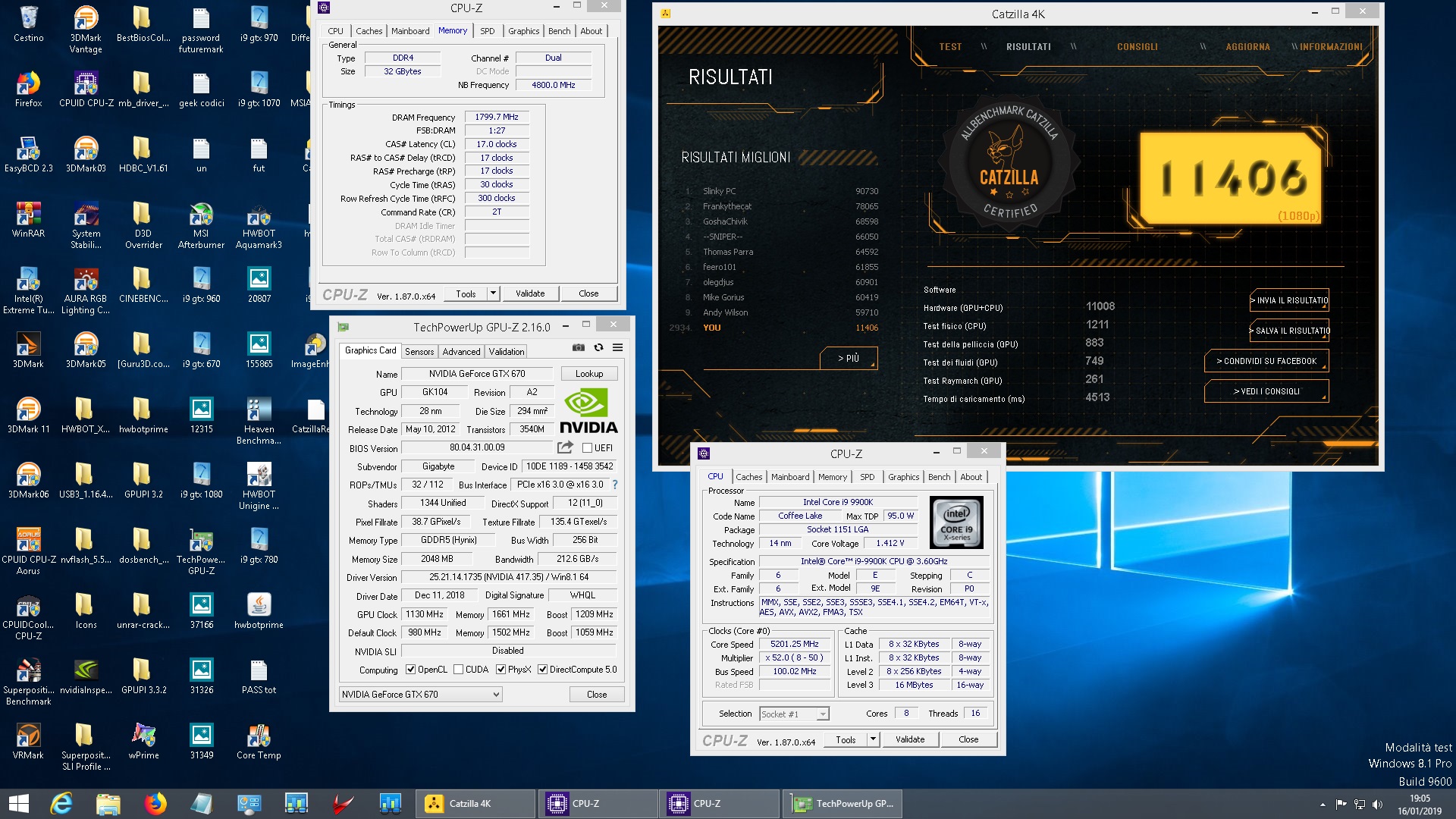1456x819 pixels.
Task: Click SALVA IL RISULTATO in Catzilla
Action: [1290, 331]
